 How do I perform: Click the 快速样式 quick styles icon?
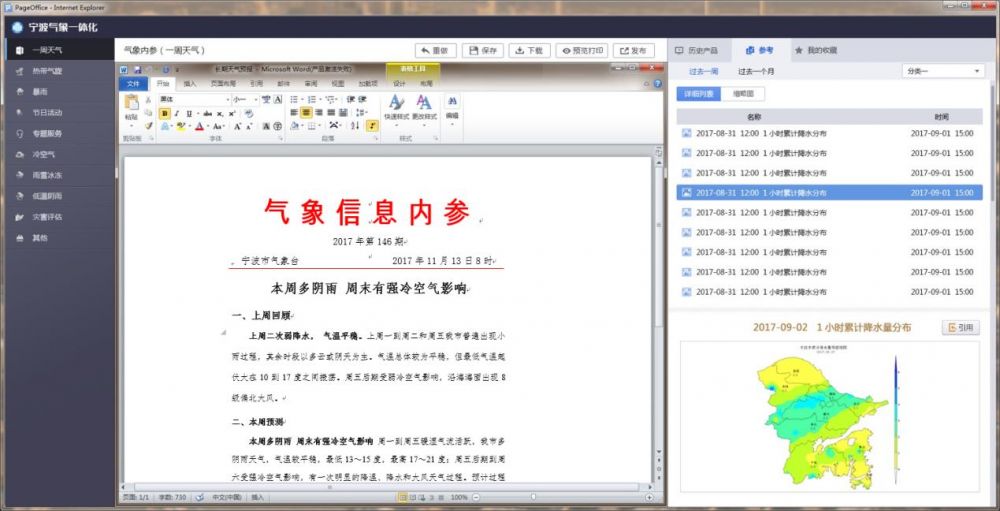[x=396, y=104]
